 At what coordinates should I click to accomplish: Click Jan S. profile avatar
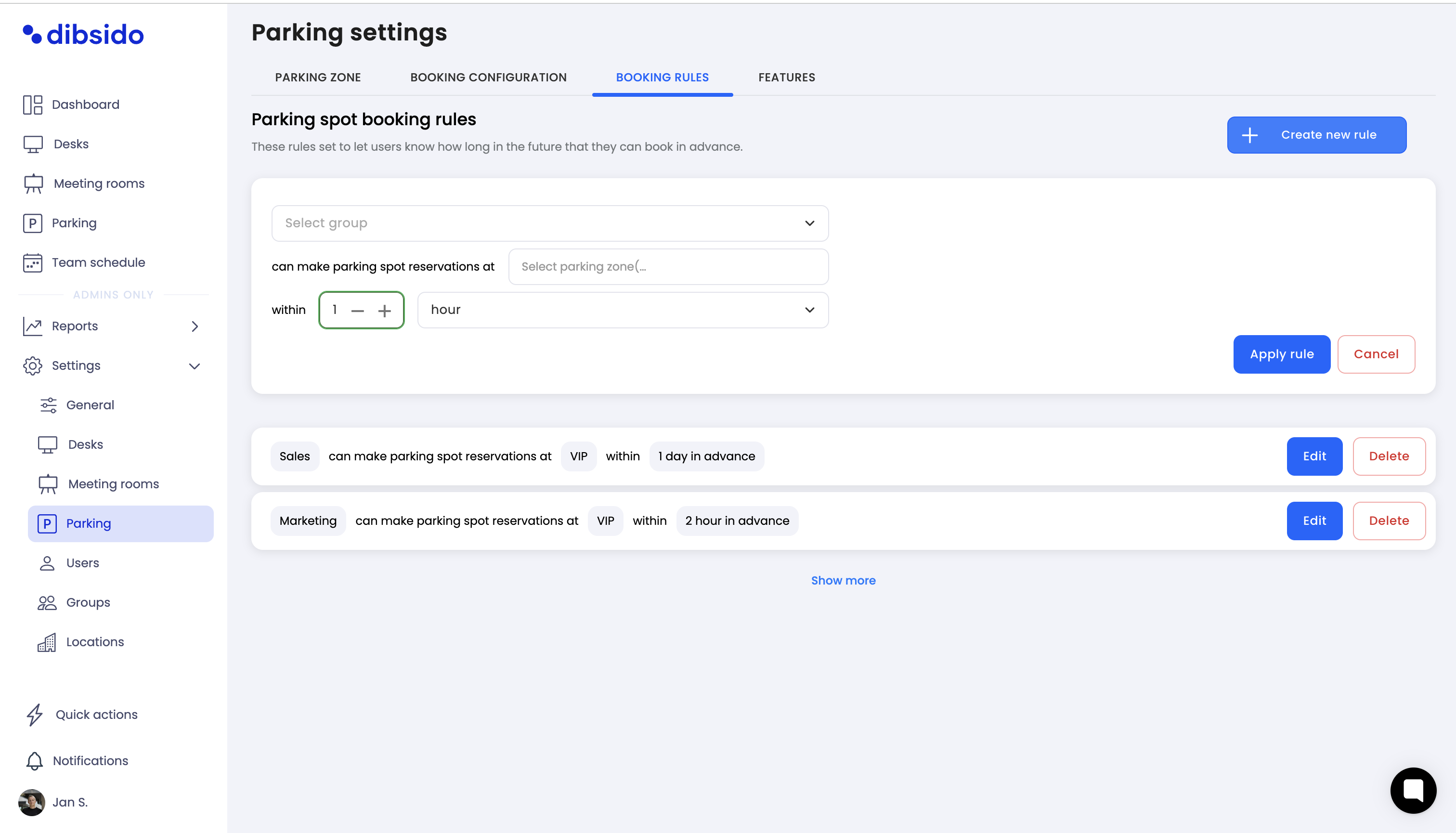pos(32,802)
